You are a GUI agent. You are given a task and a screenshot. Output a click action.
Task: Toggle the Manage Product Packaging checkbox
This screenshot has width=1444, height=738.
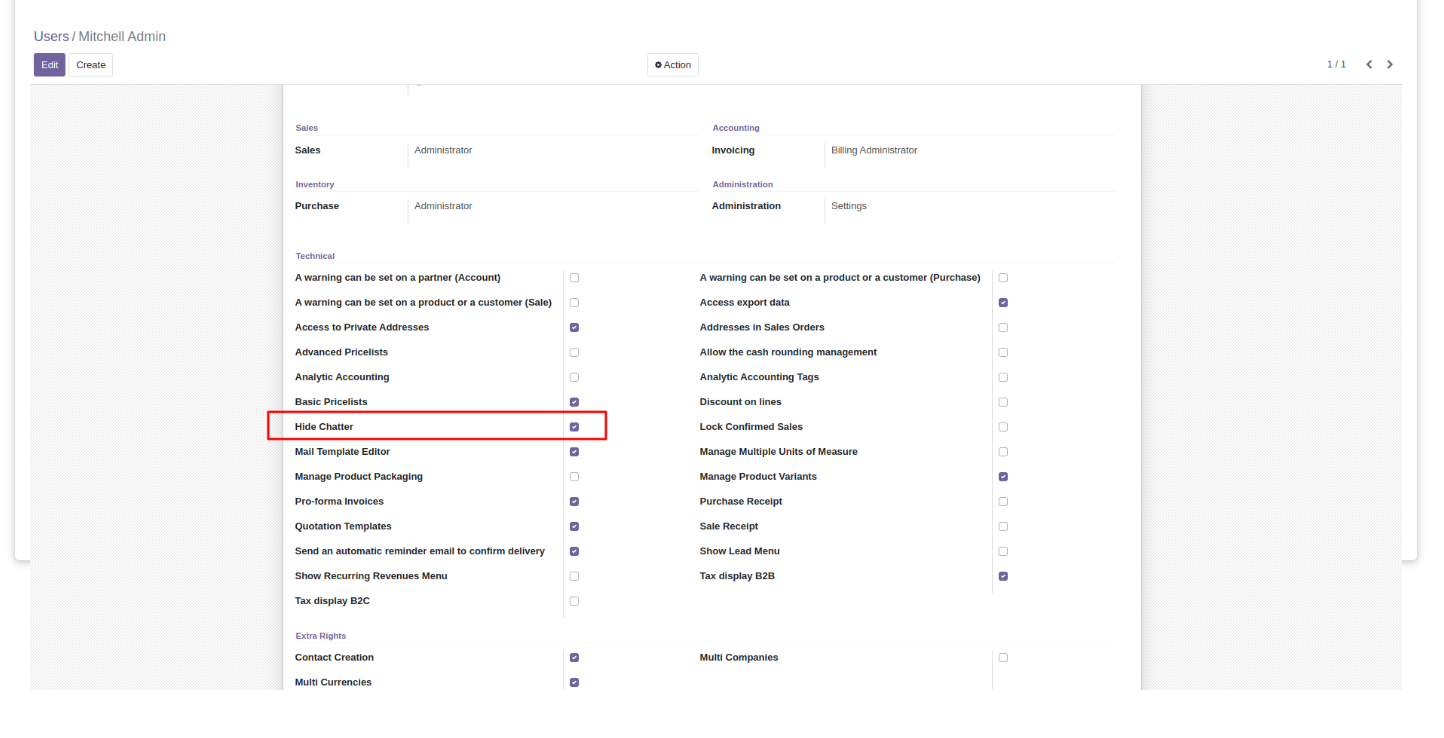574,477
